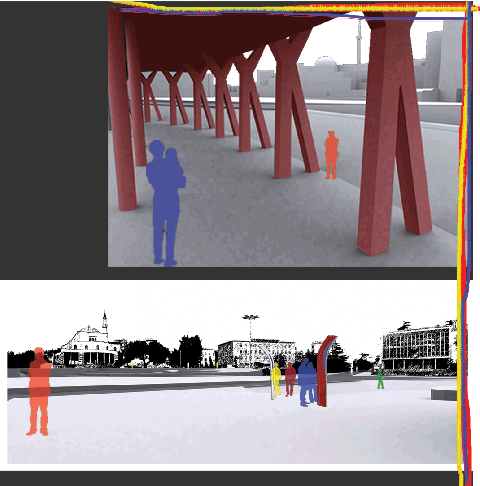Select the dark red figure in the plaza
Image resolution: width=480 pixels, height=486 pixels.
click(290, 379)
